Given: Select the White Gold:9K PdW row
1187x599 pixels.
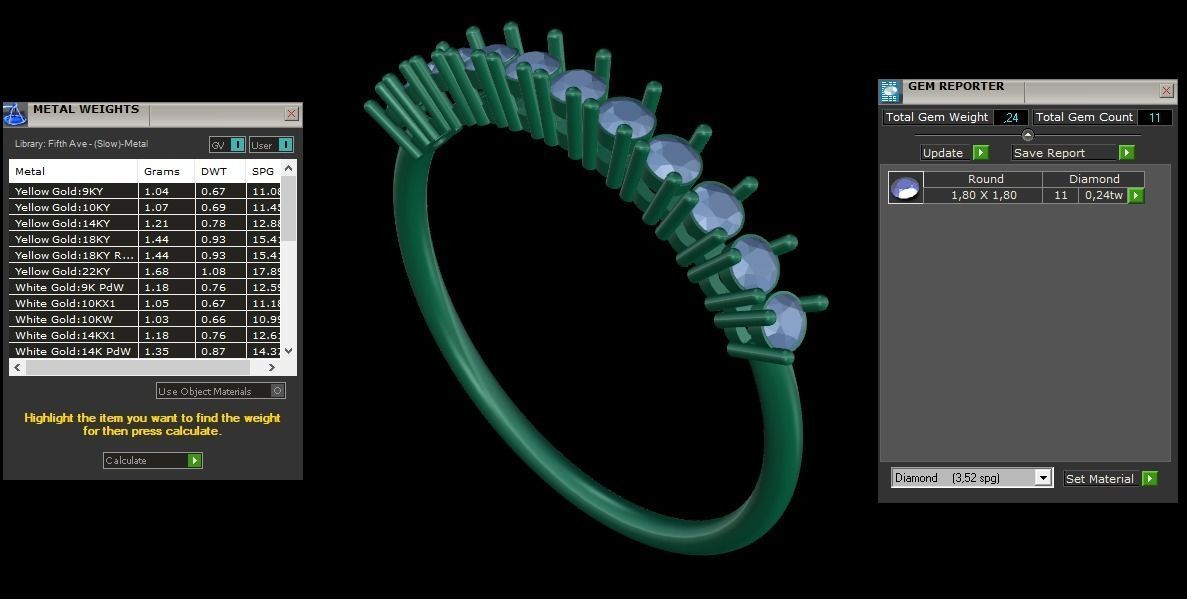Looking at the screenshot, I should tap(145, 287).
